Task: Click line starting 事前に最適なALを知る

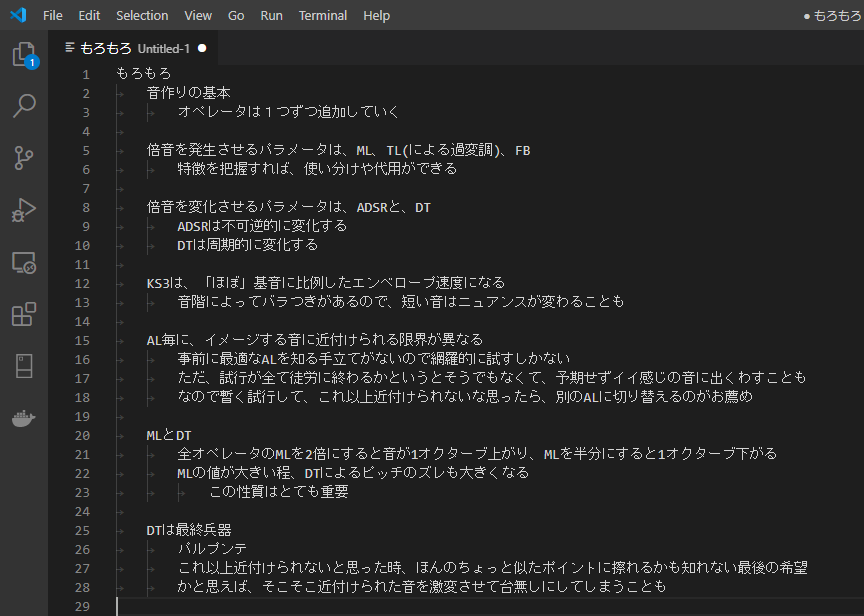Action: pyautogui.click(x=374, y=359)
